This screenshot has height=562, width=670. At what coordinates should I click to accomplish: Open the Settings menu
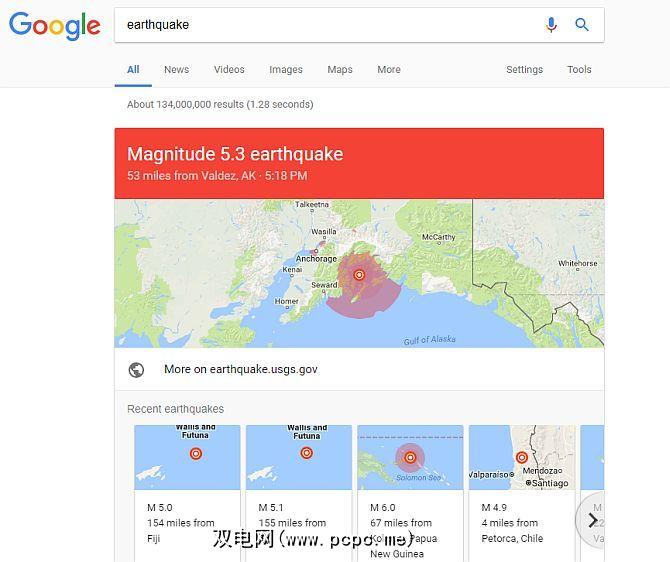524,70
